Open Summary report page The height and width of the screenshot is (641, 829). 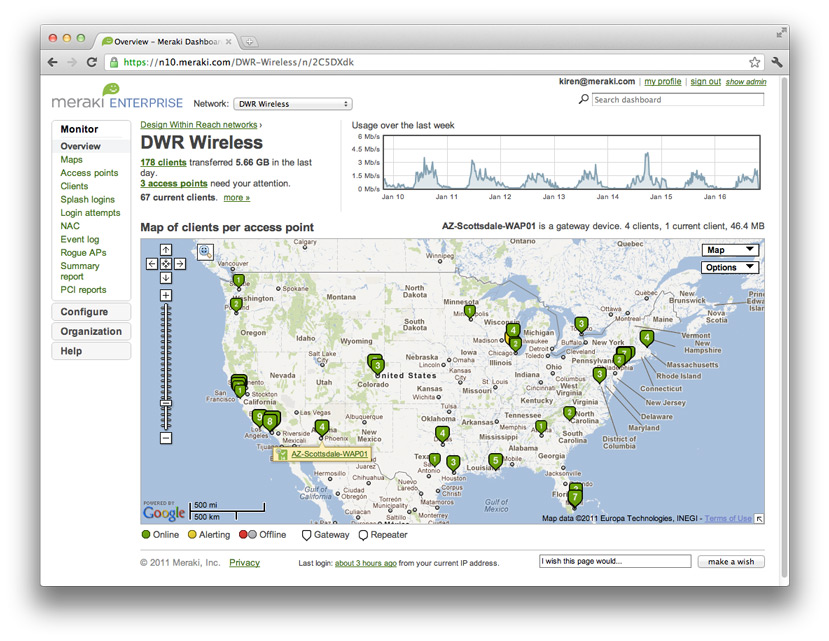[80, 271]
